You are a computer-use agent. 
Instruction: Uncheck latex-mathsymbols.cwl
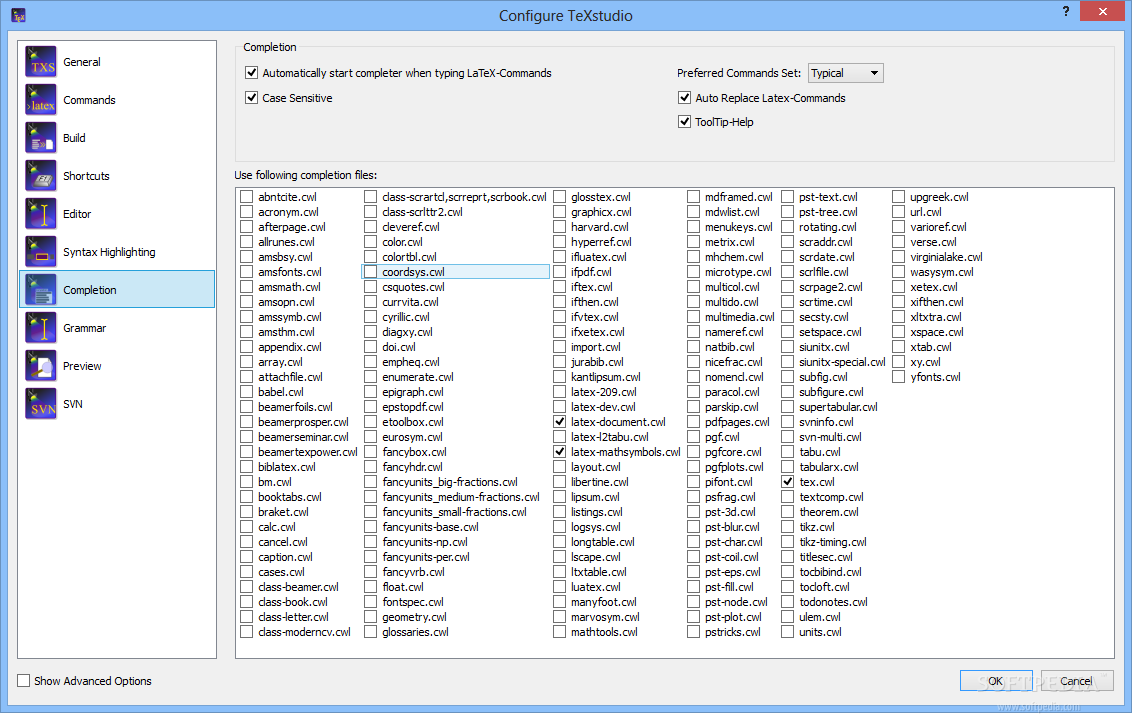pos(560,452)
